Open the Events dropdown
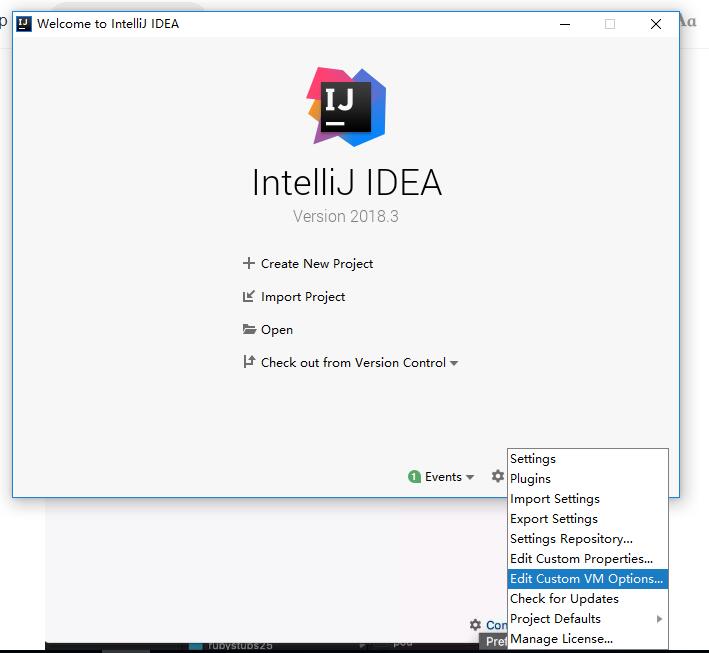 click(449, 477)
